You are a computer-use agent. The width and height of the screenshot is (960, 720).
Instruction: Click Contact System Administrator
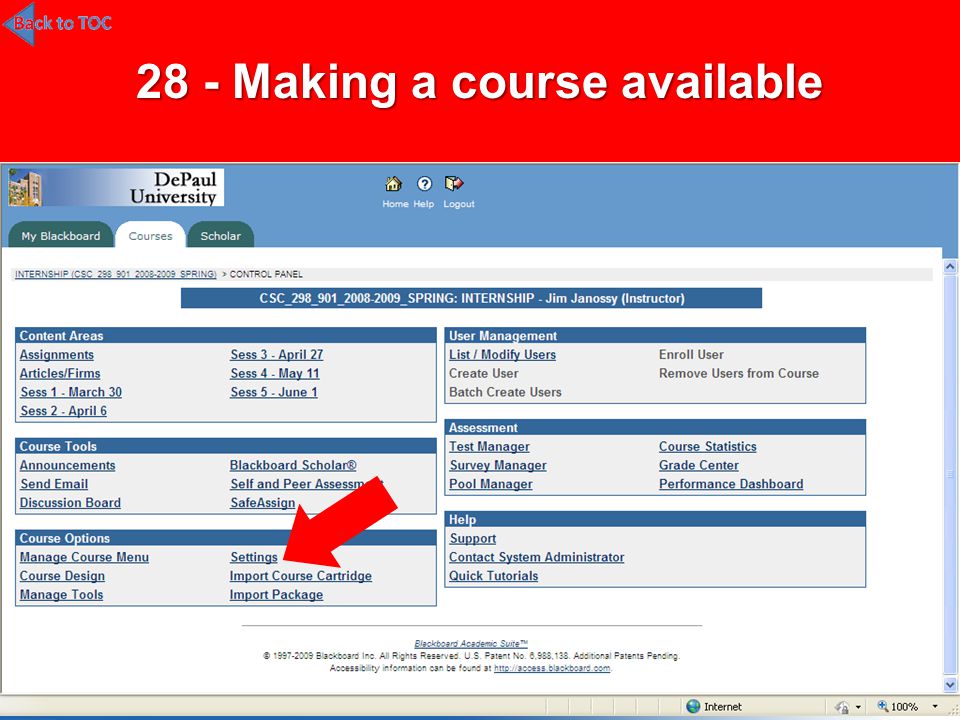536,557
